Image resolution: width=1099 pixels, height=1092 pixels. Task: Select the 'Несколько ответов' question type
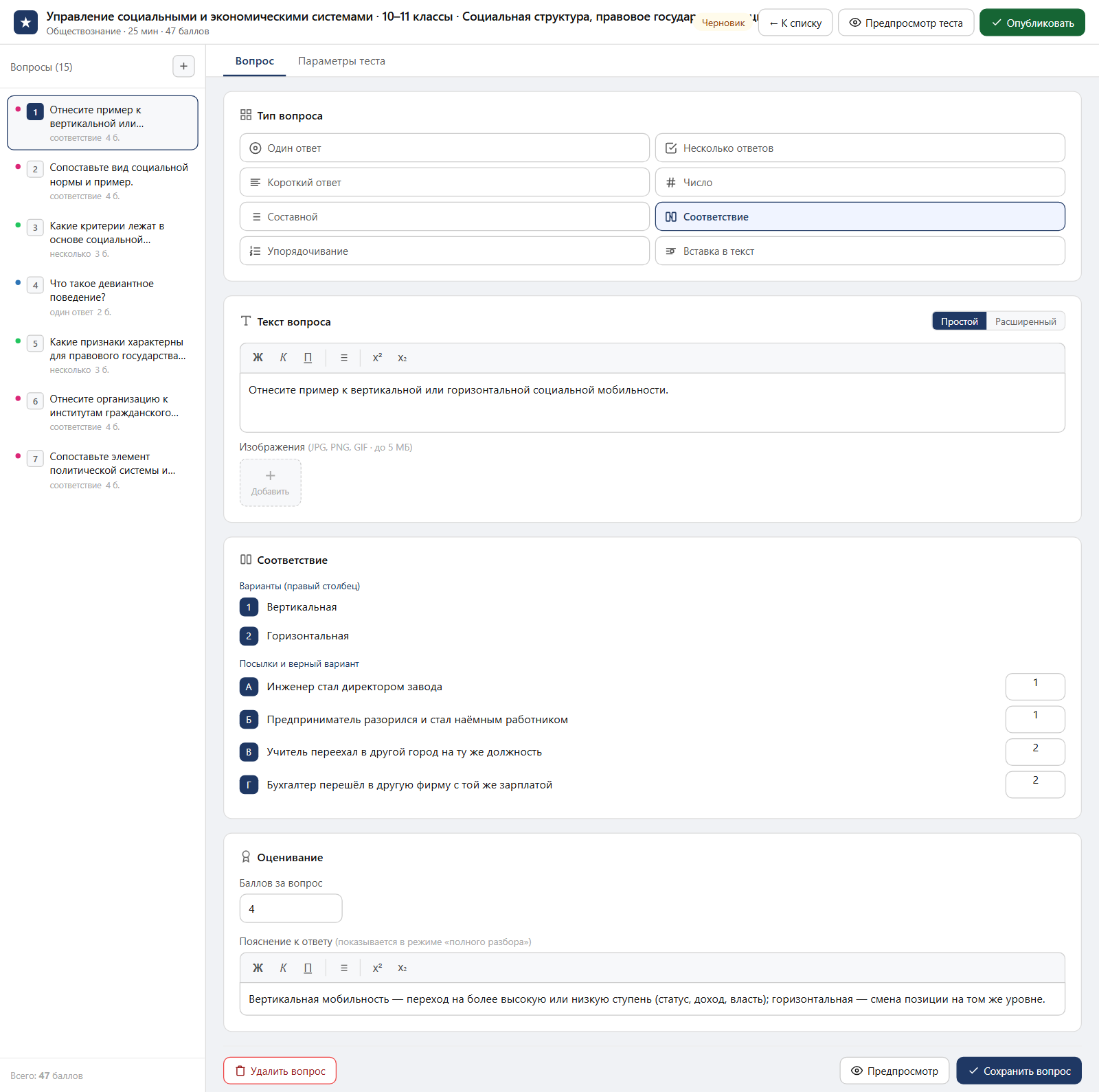point(860,148)
